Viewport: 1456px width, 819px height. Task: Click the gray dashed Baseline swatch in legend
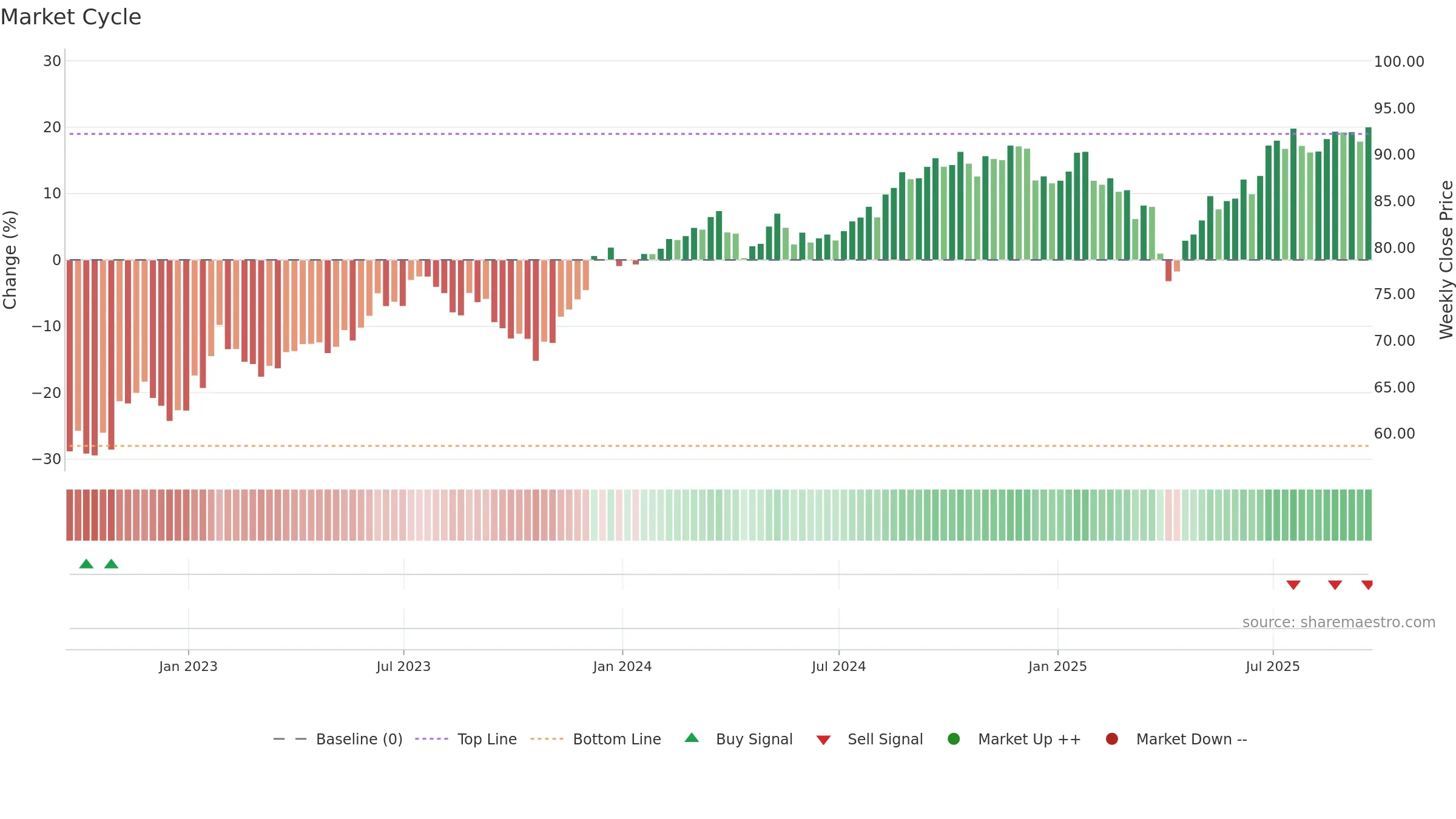click(x=290, y=739)
